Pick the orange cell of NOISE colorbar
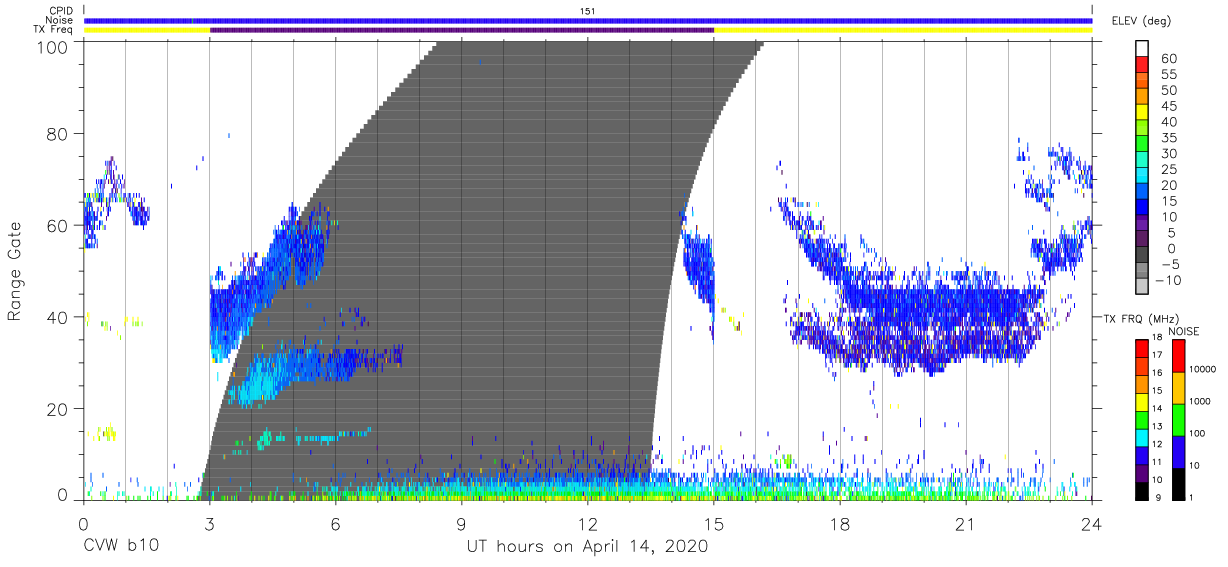 click(1178, 388)
